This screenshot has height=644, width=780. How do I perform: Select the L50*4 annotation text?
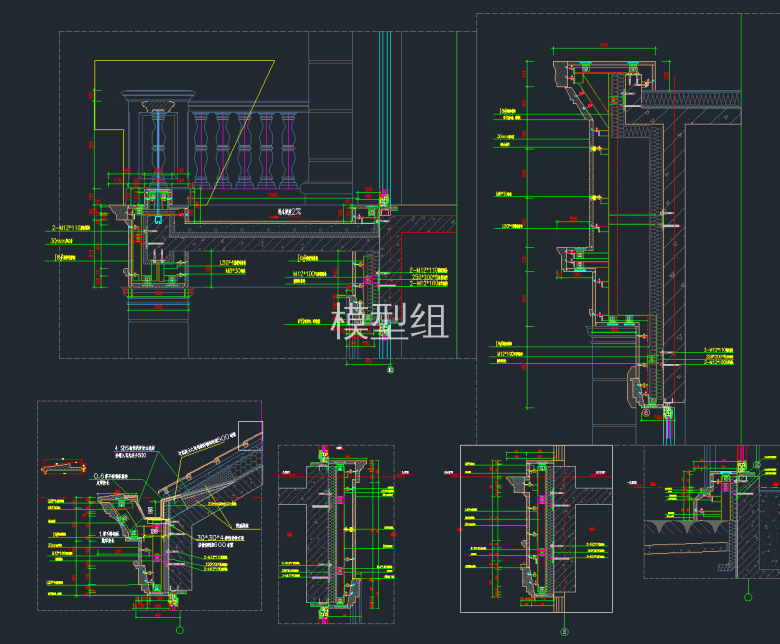point(231,261)
